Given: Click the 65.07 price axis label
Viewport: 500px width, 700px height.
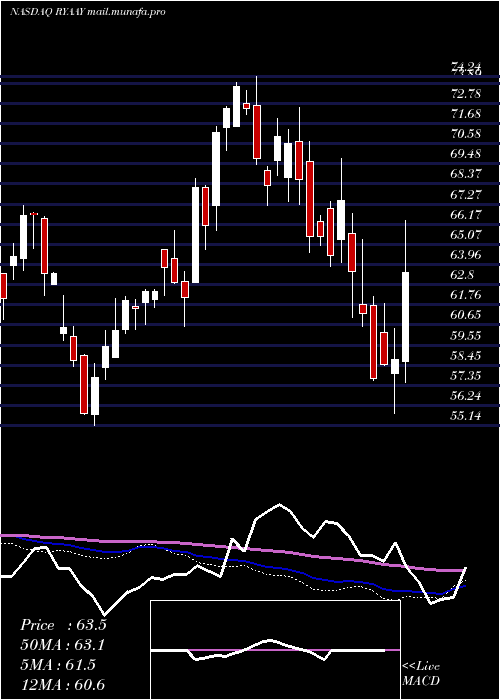Looking at the screenshot, I should coord(466,235).
